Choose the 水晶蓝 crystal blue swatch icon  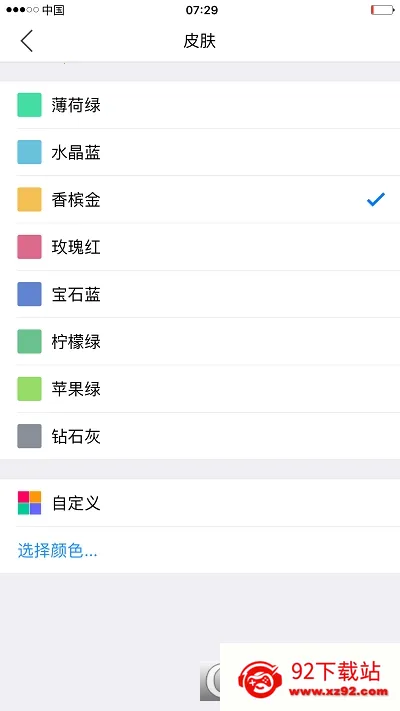tap(29, 152)
